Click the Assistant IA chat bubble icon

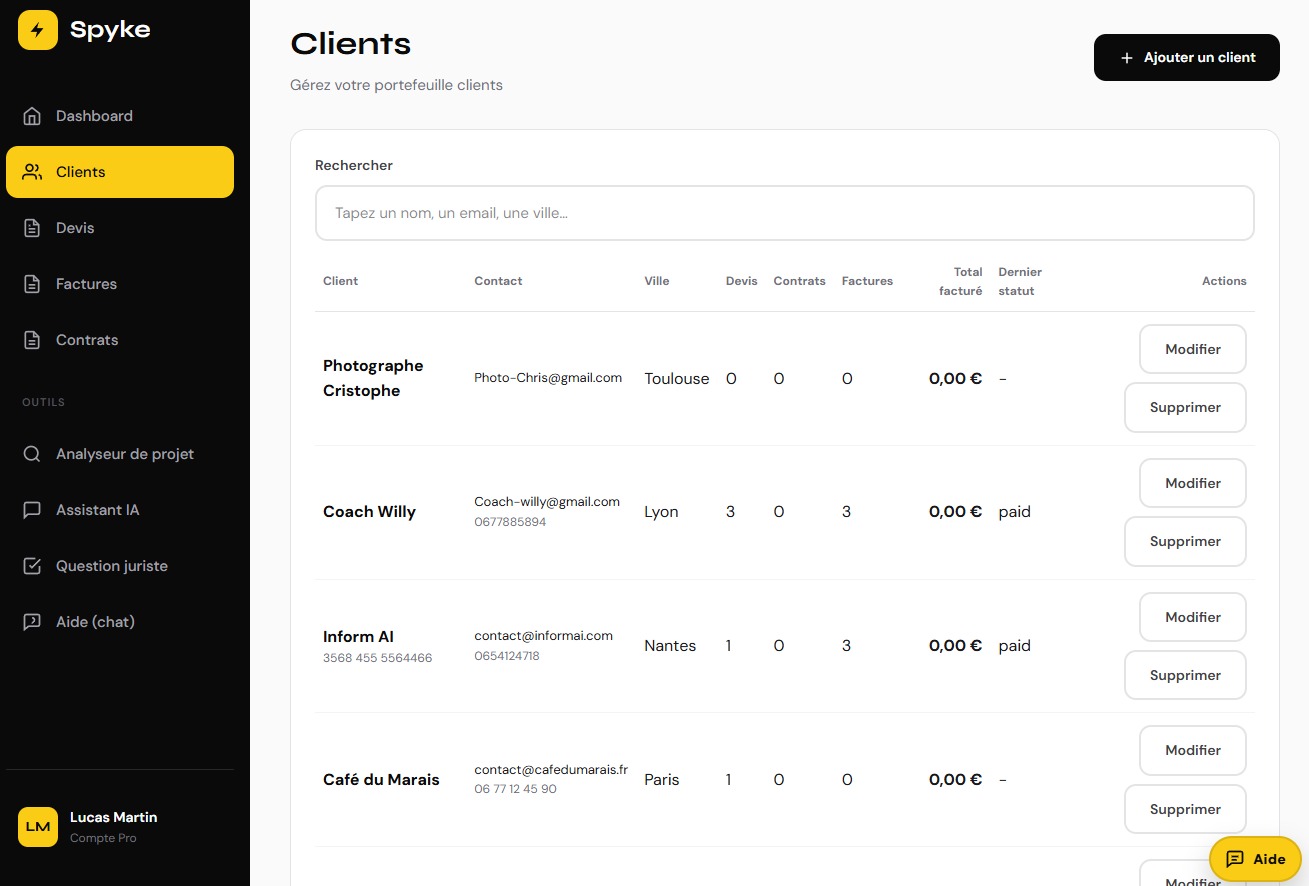click(32, 510)
